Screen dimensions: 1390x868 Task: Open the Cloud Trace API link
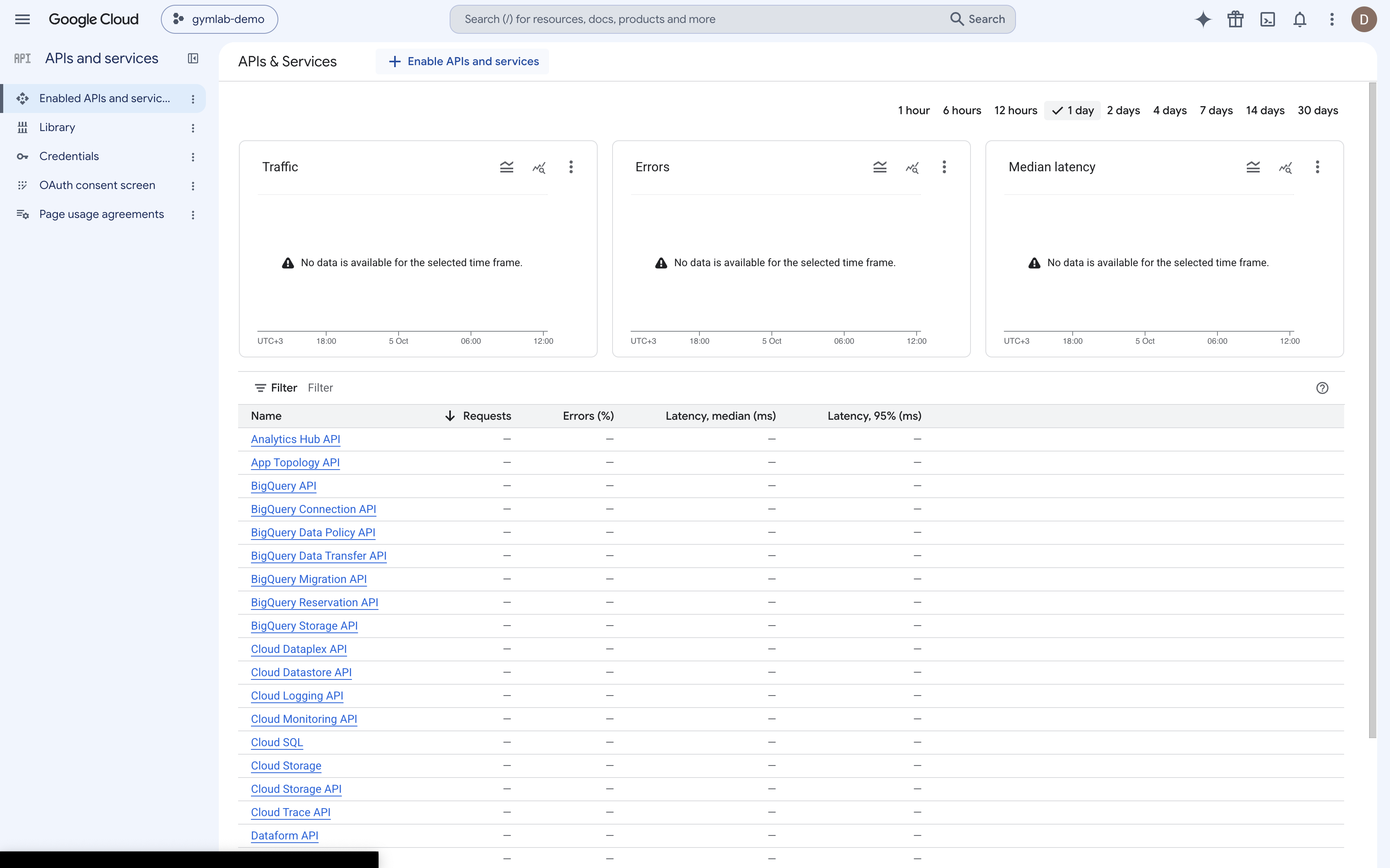[290, 812]
